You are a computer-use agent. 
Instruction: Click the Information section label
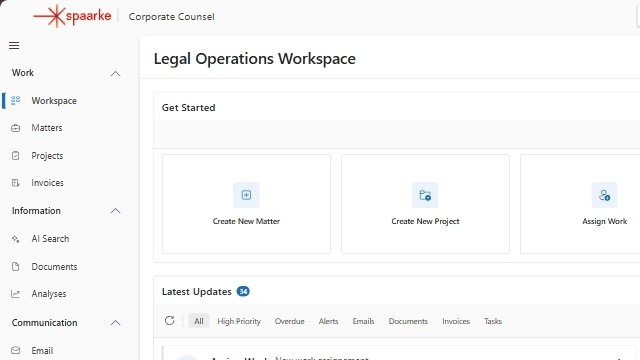tap(36, 211)
